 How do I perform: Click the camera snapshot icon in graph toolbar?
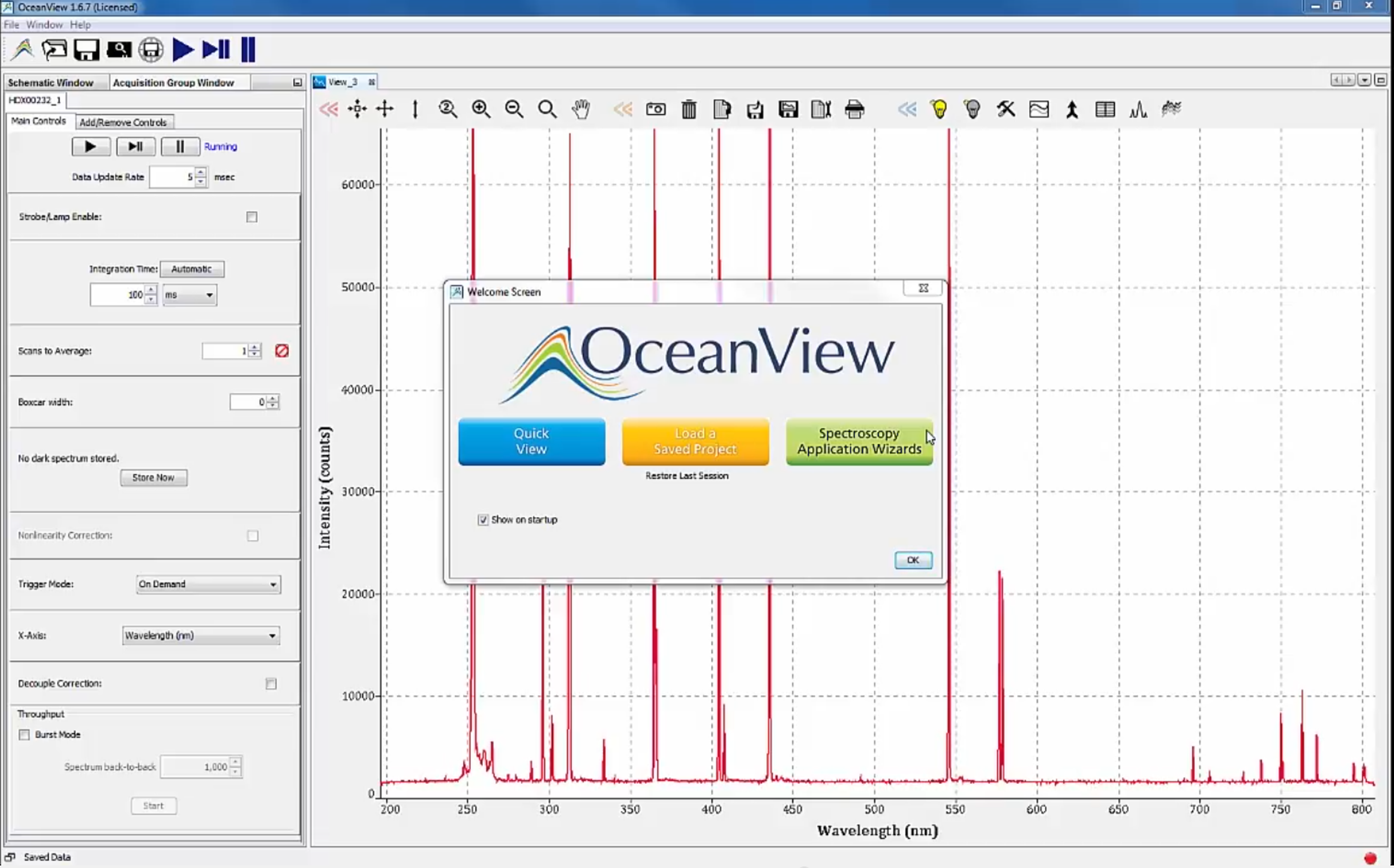pos(656,109)
